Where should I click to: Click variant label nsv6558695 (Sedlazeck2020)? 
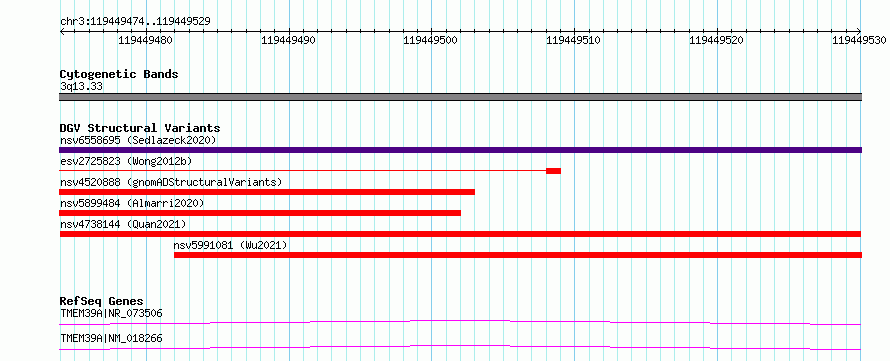[138, 140]
